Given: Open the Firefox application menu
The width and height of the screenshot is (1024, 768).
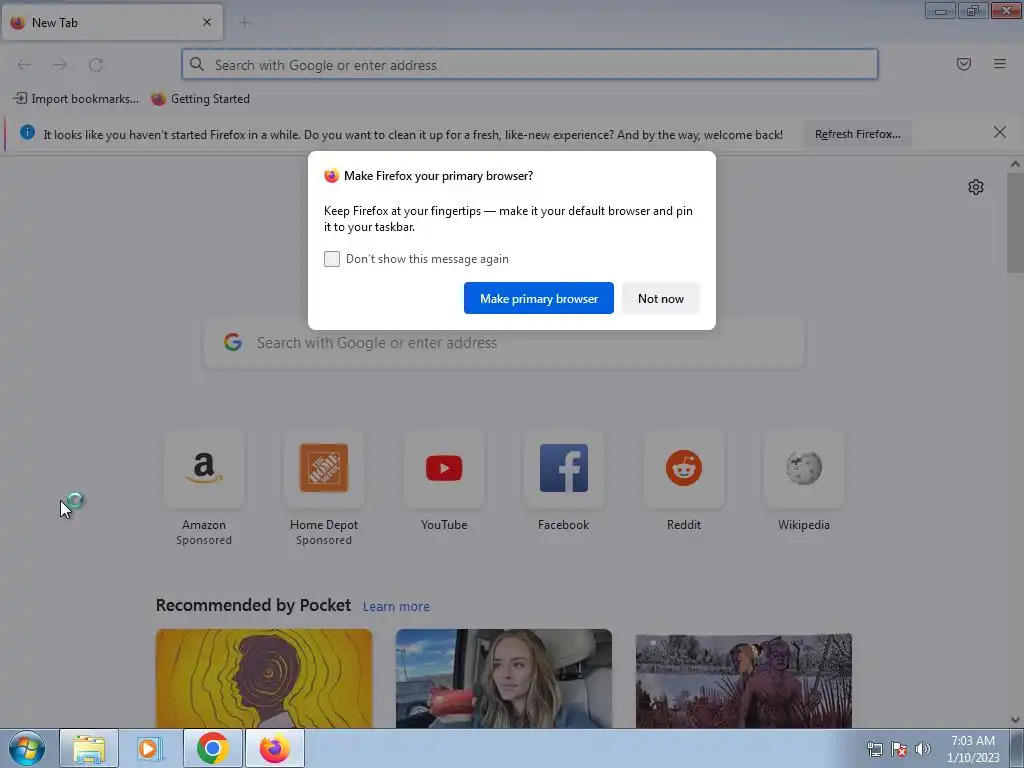Looking at the screenshot, I should pyautogui.click(x=999, y=64).
